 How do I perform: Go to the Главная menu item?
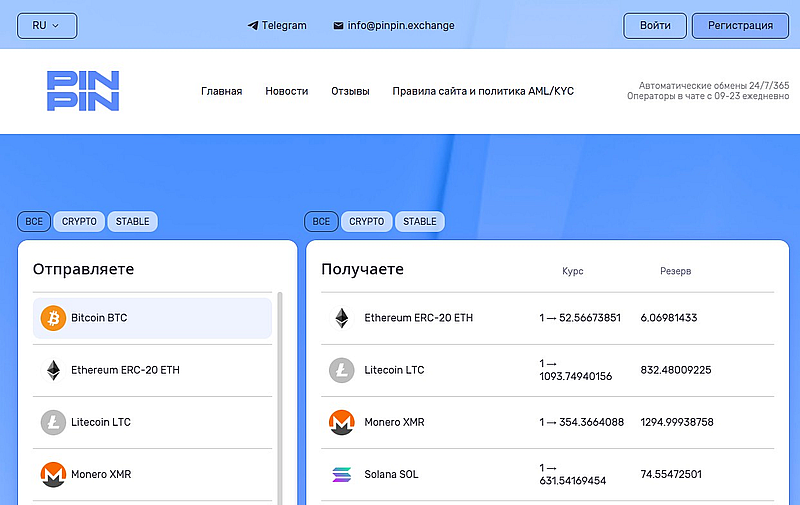[x=221, y=91]
